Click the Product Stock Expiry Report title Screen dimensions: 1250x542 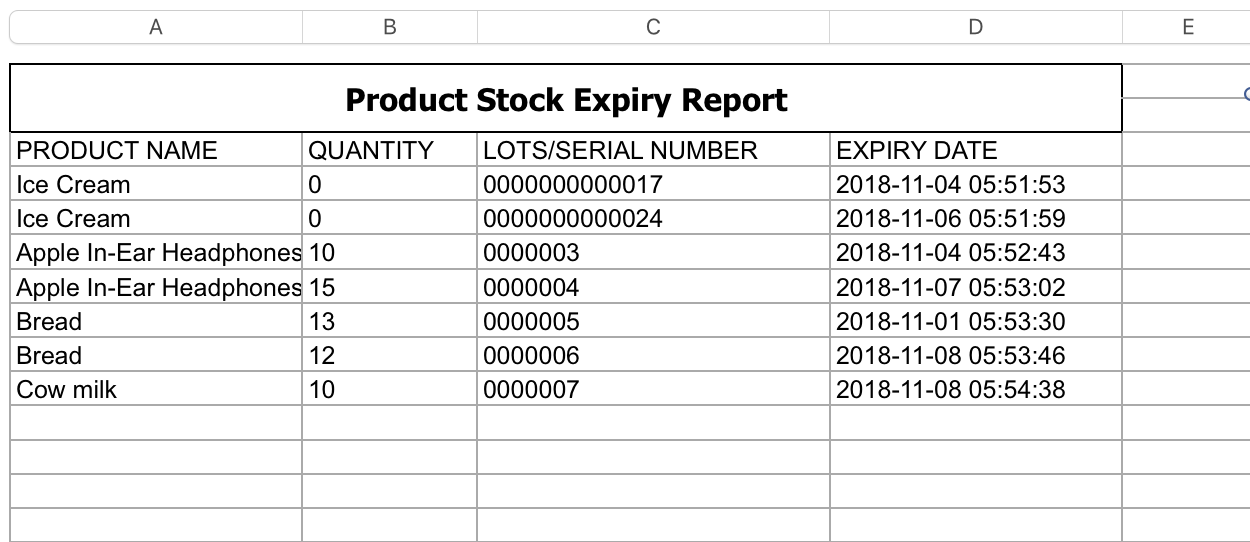click(x=566, y=100)
